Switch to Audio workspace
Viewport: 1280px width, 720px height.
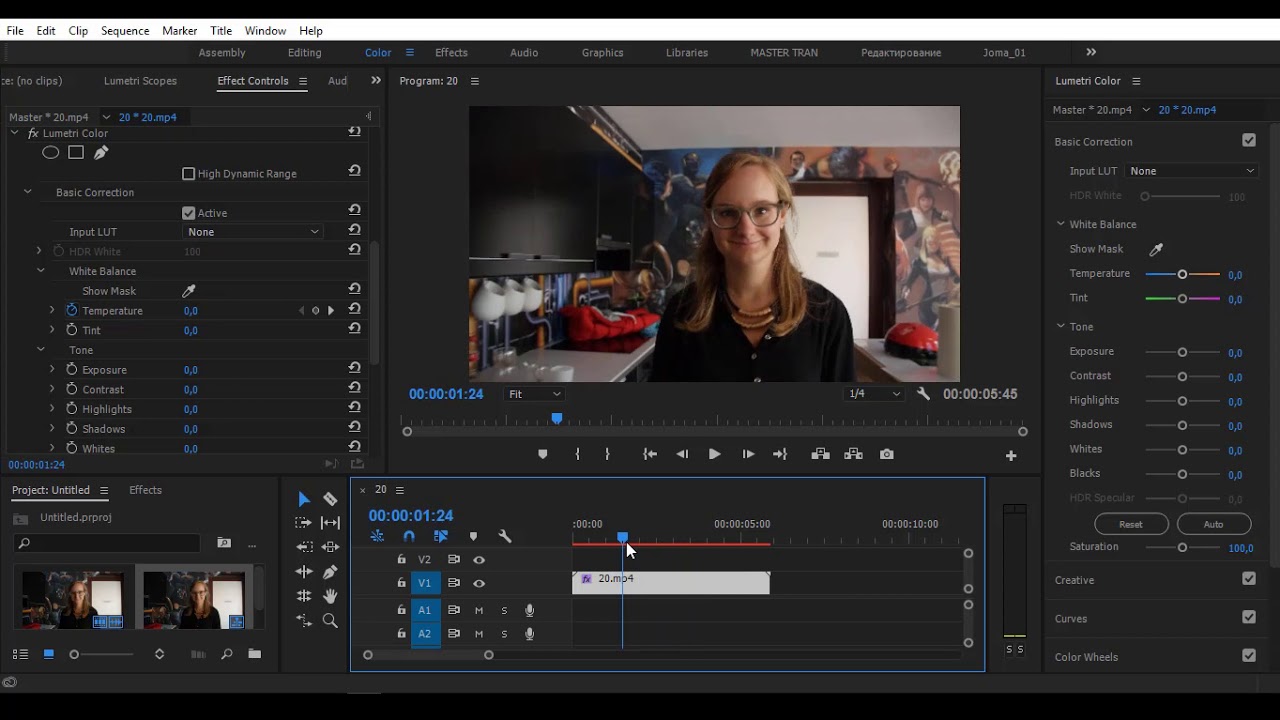pos(524,53)
